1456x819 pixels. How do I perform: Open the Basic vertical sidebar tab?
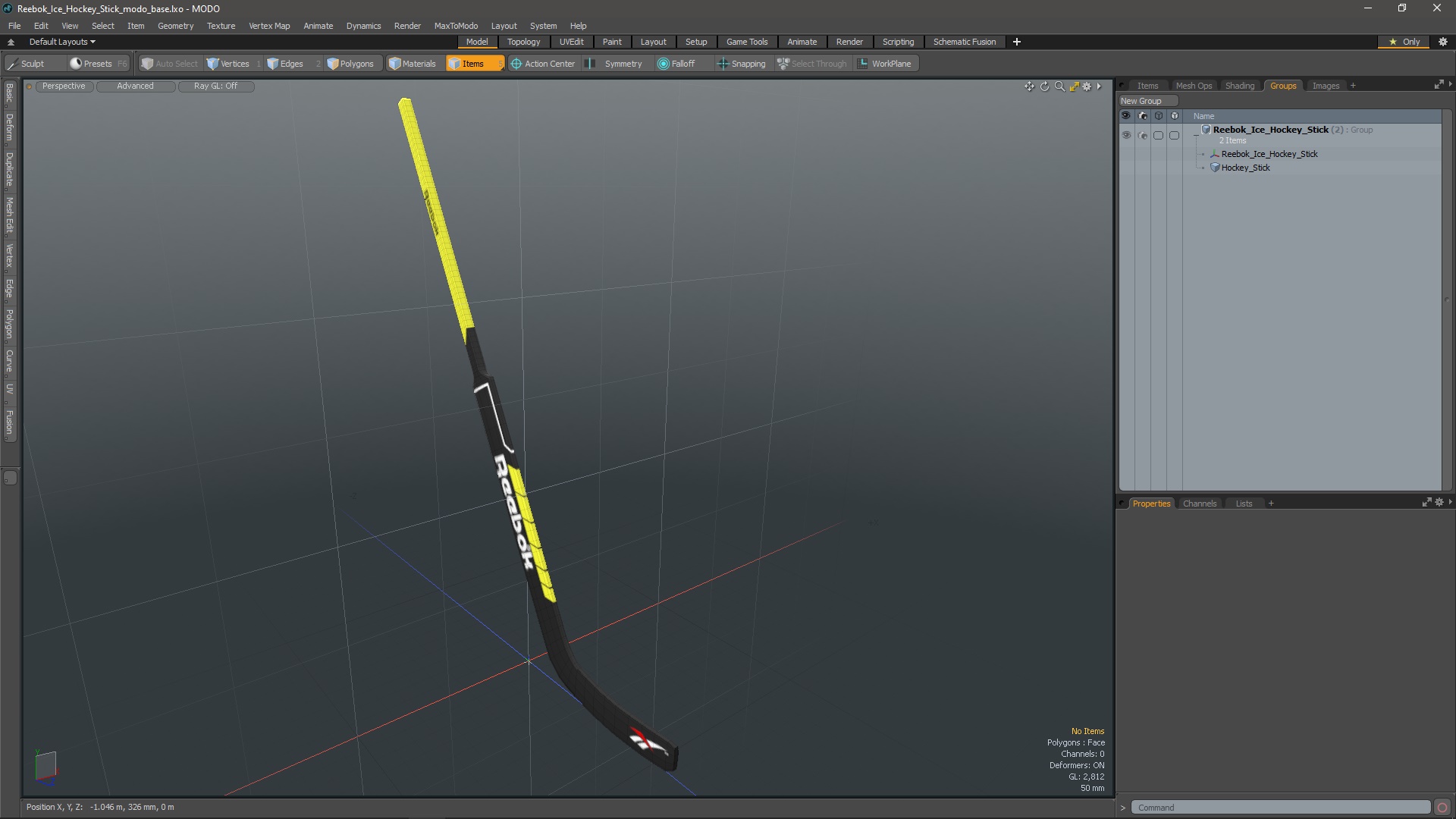coord(9,93)
